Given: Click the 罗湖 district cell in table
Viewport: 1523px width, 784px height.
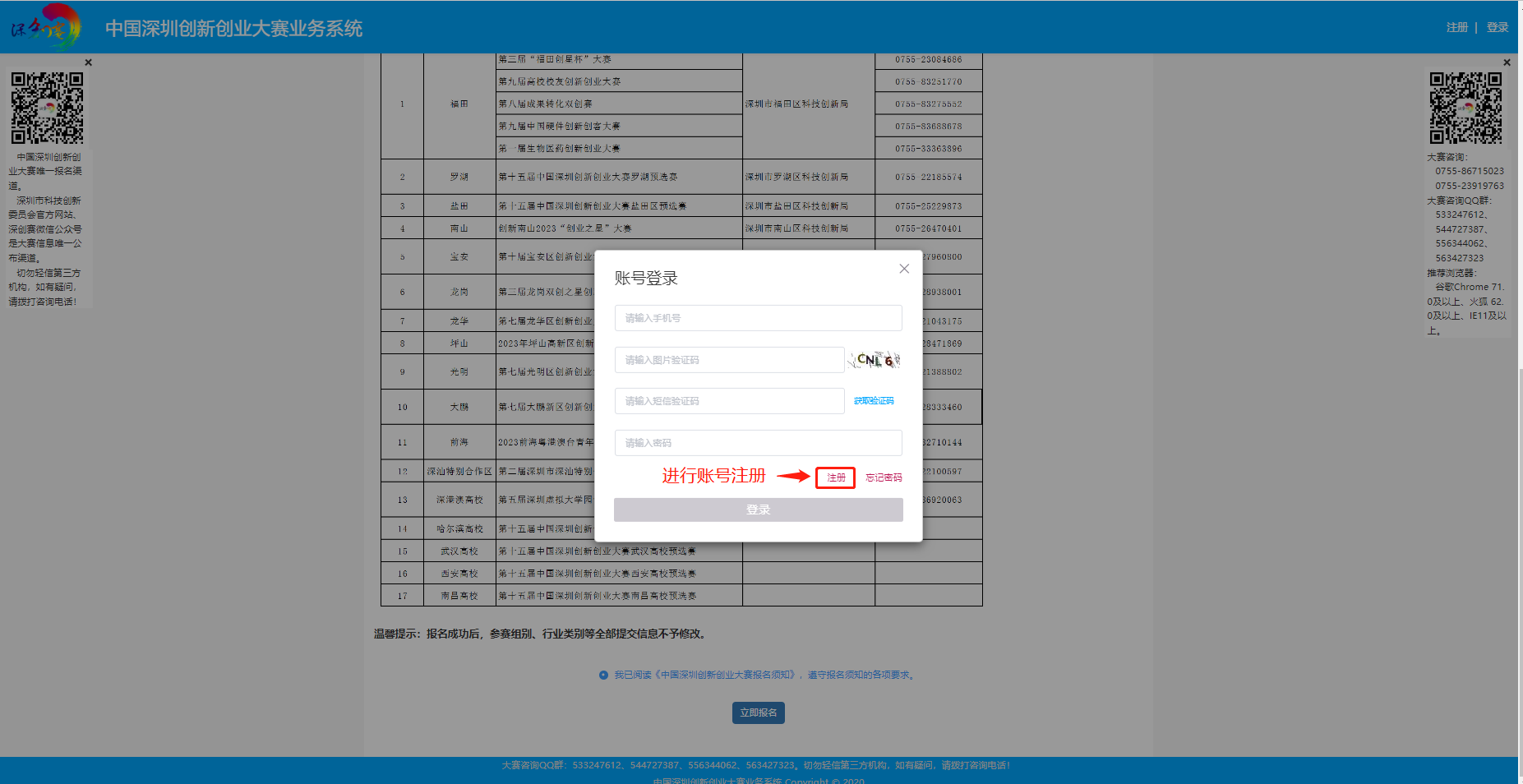Looking at the screenshot, I should 459,177.
